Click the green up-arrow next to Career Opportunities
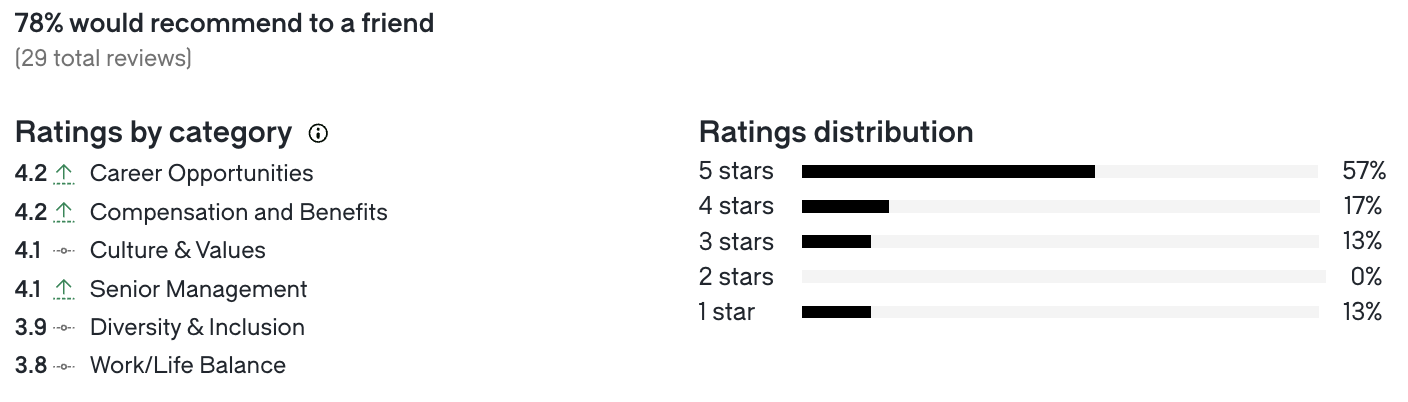Screen dimensions: 1408x402 [x=64, y=174]
